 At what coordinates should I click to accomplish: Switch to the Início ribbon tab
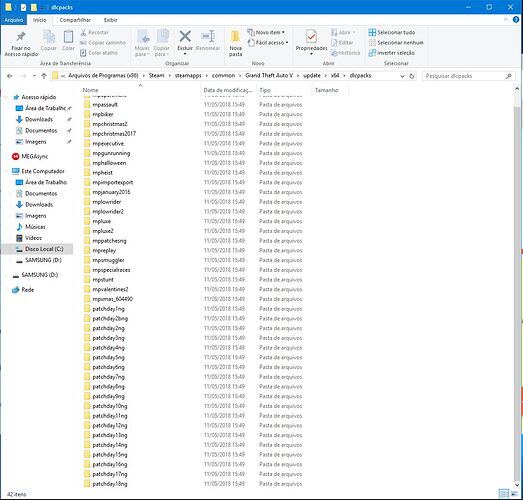point(39,20)
